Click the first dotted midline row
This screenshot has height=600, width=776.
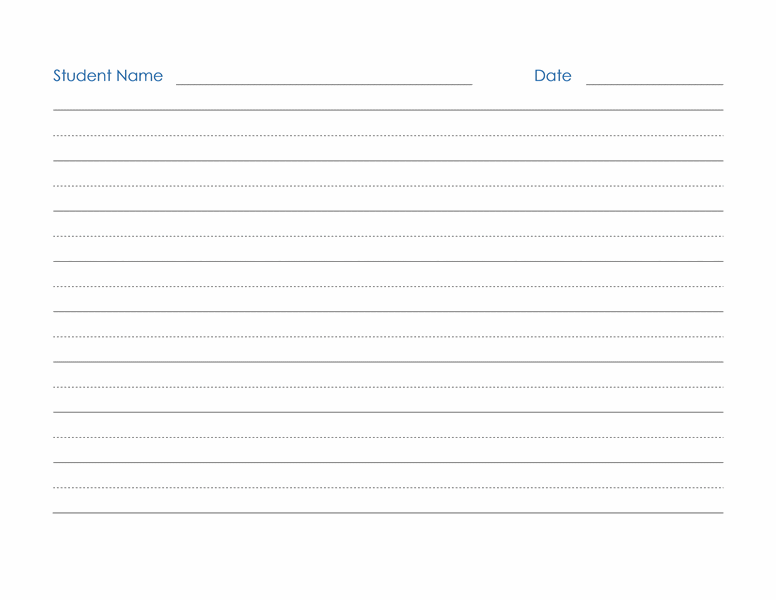388,135
